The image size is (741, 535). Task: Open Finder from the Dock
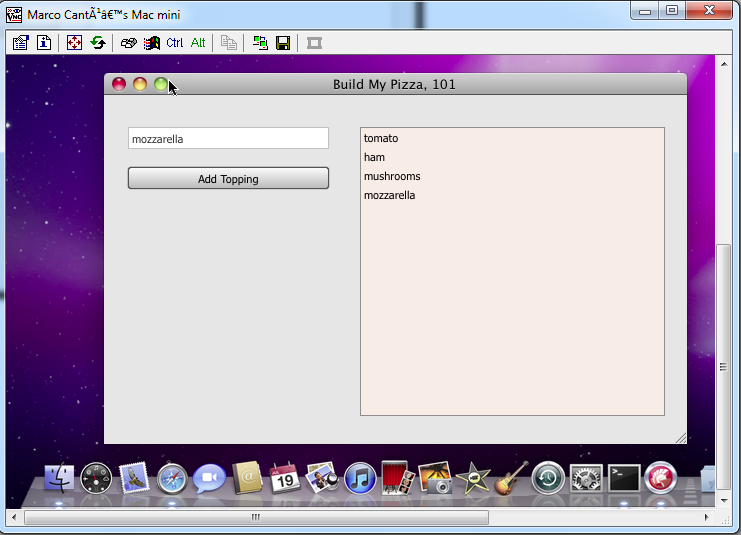(59, 478)
